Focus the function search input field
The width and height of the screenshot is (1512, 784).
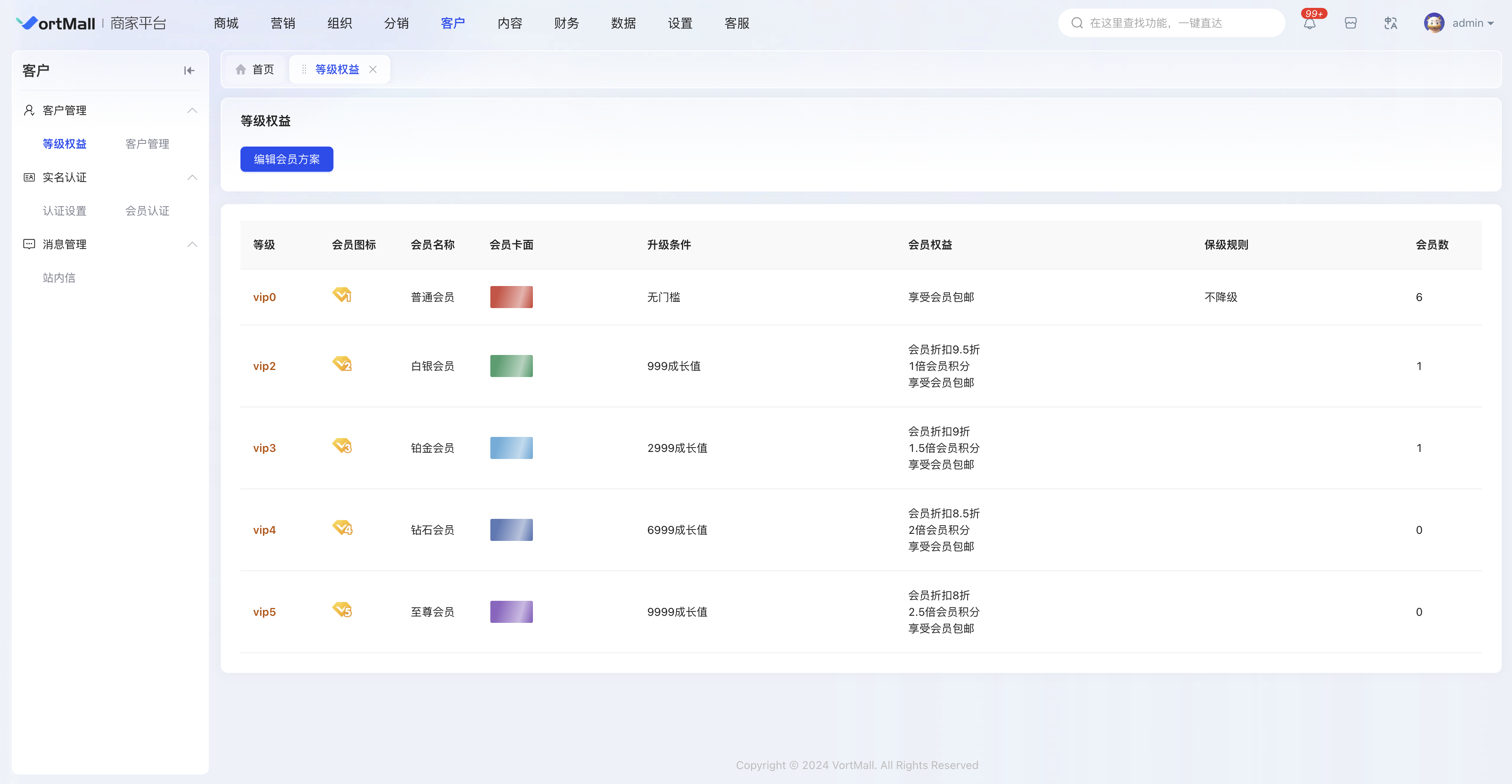[x=1180, y=24]
